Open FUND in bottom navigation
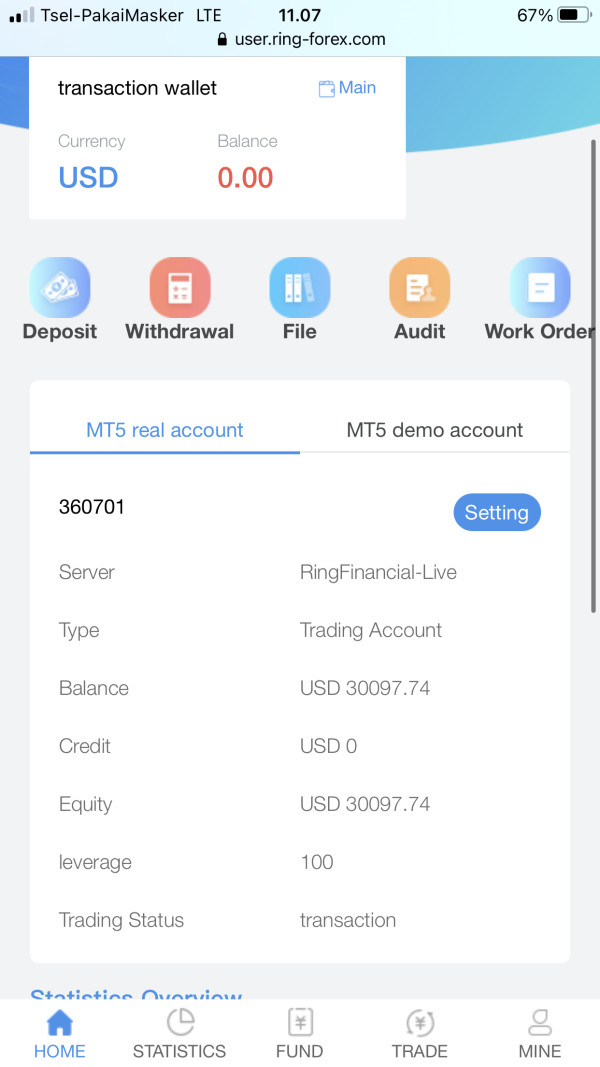 tap(300, 1034)
